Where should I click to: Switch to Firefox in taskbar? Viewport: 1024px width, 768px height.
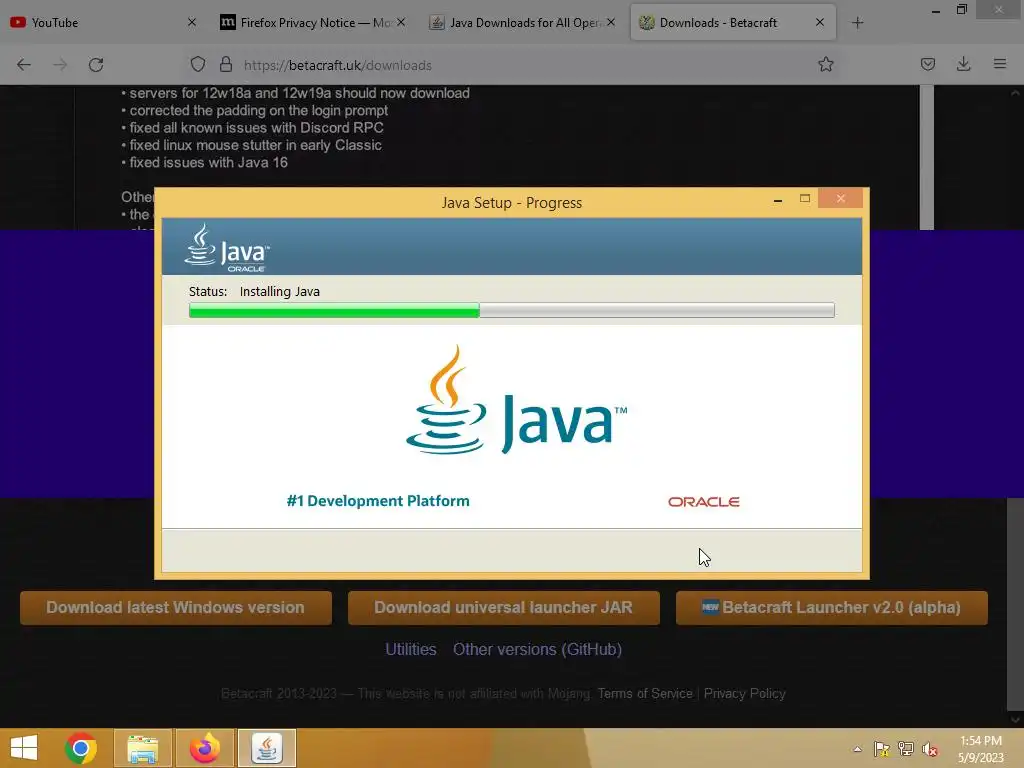[205, 748]
